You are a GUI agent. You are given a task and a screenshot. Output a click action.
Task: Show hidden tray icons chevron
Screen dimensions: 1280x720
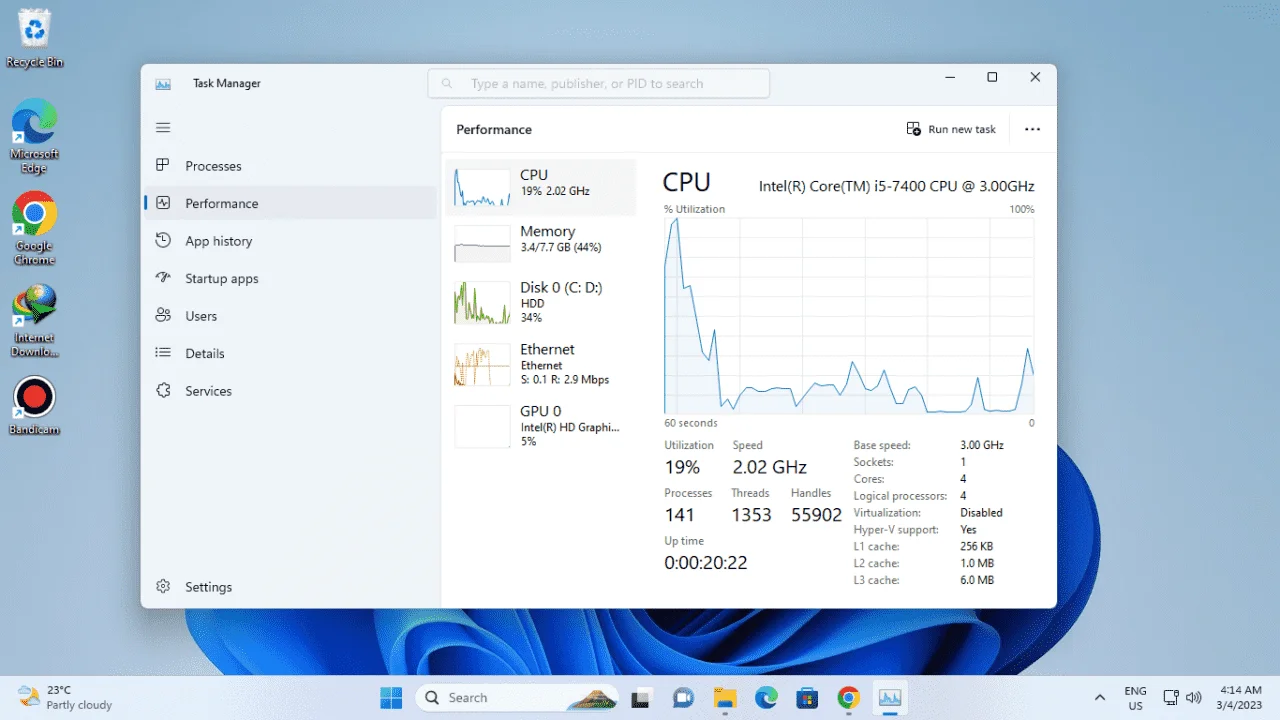point(1100,697)
